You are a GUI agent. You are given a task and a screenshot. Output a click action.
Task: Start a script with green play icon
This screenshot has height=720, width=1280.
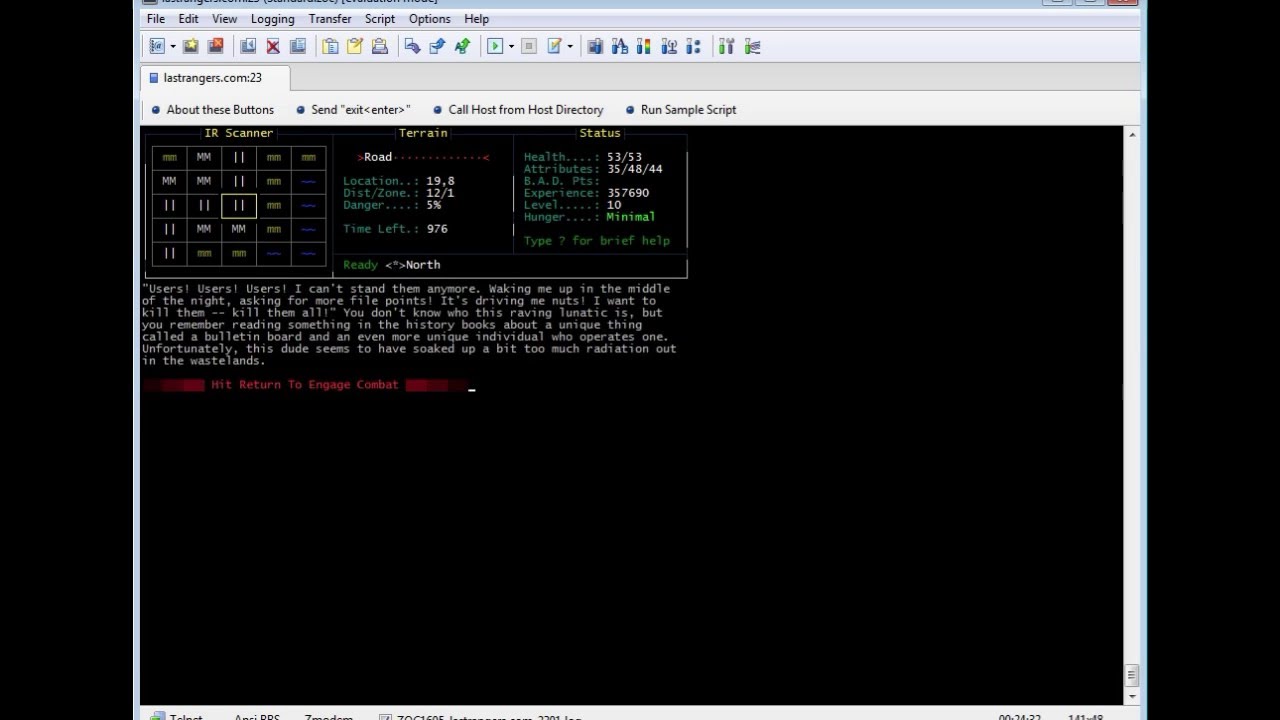[x=494, y=46]
